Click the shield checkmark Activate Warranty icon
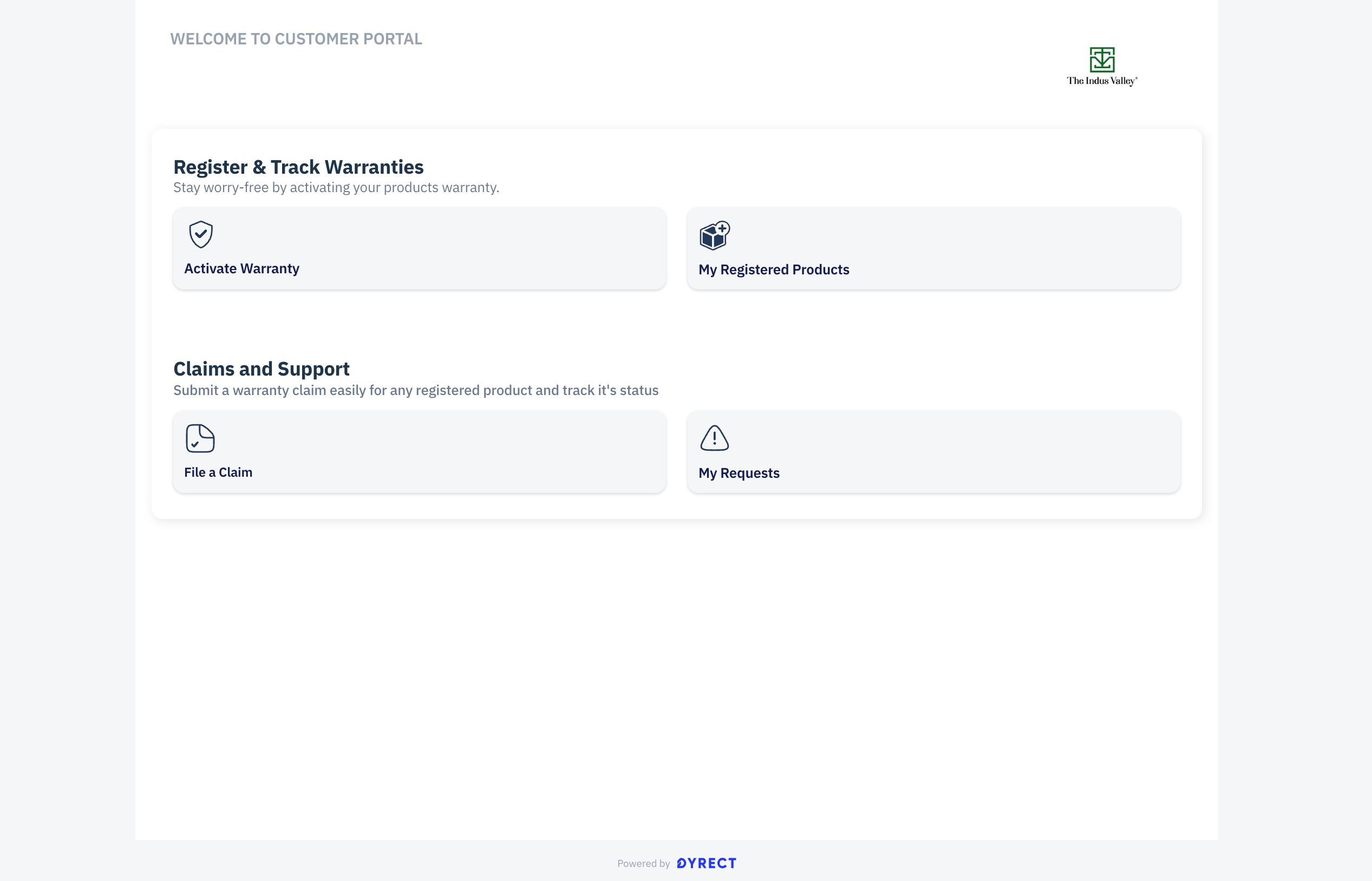 pos(201,234)
